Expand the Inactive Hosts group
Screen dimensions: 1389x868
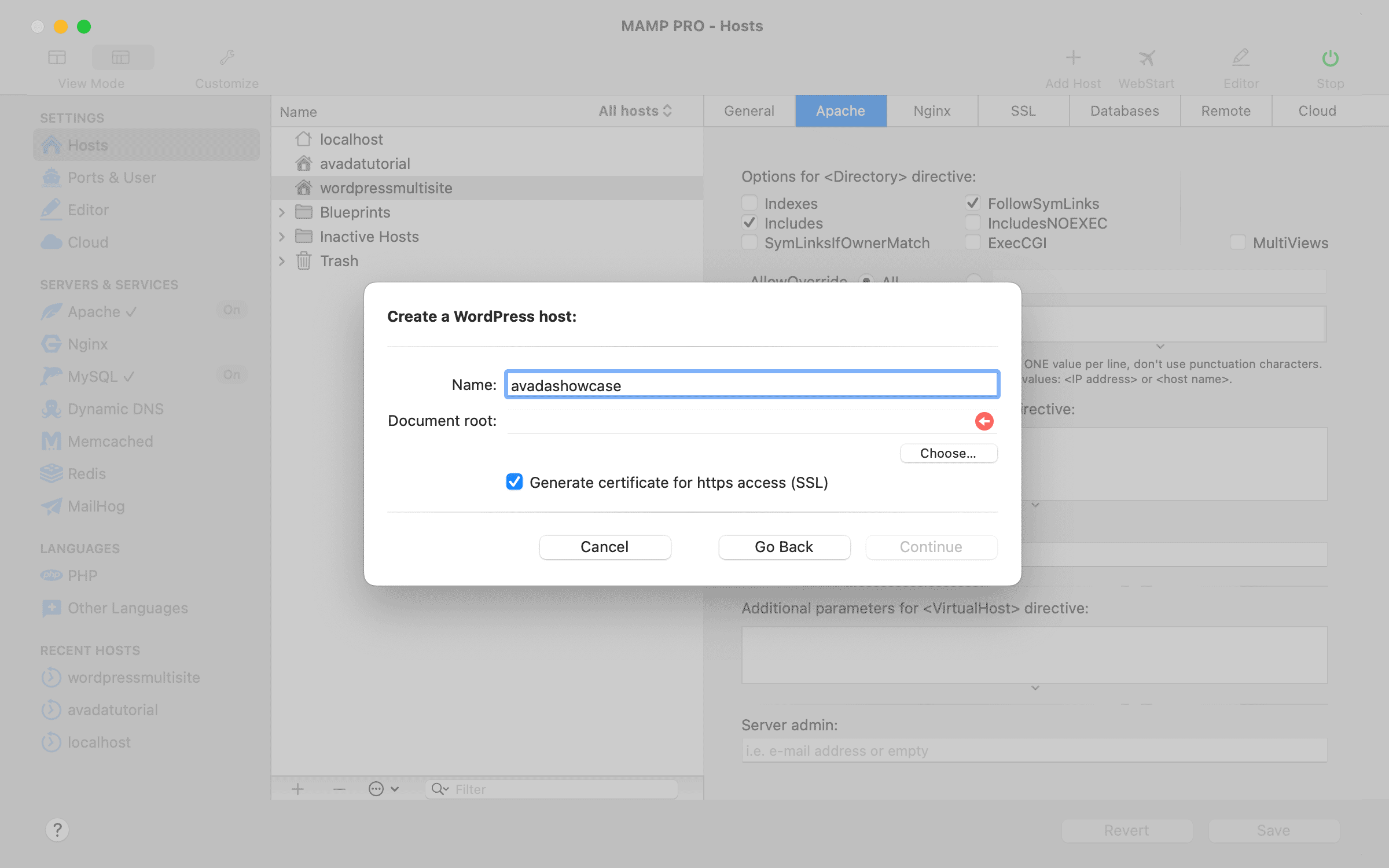tap(282, 236)
